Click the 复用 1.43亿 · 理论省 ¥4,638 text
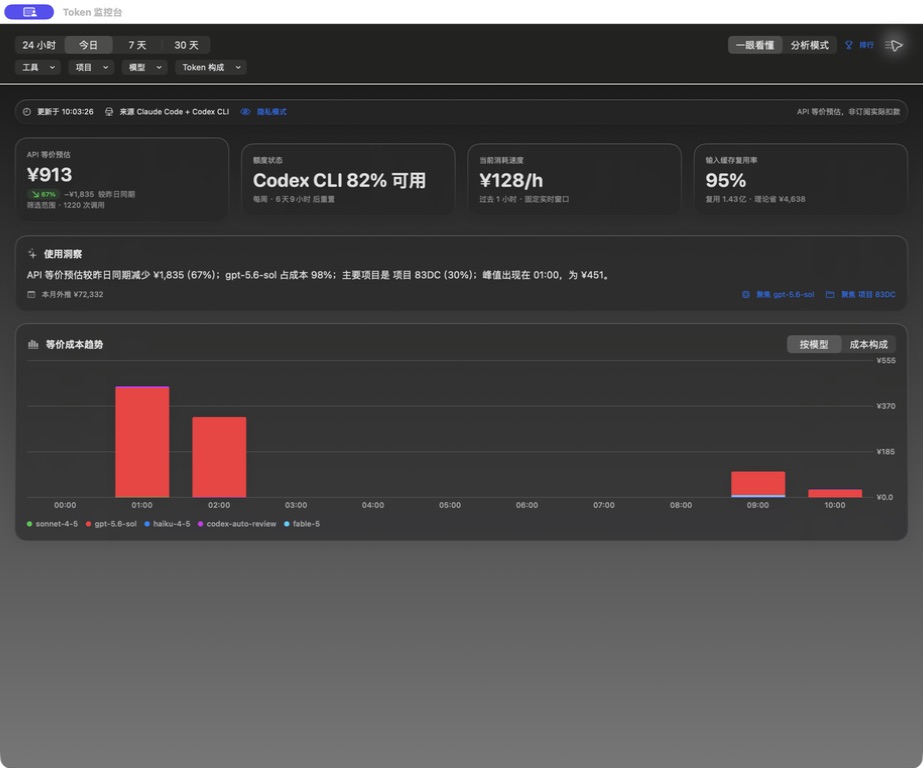Viewport: 923px width, 768px height. click(755, 200)
